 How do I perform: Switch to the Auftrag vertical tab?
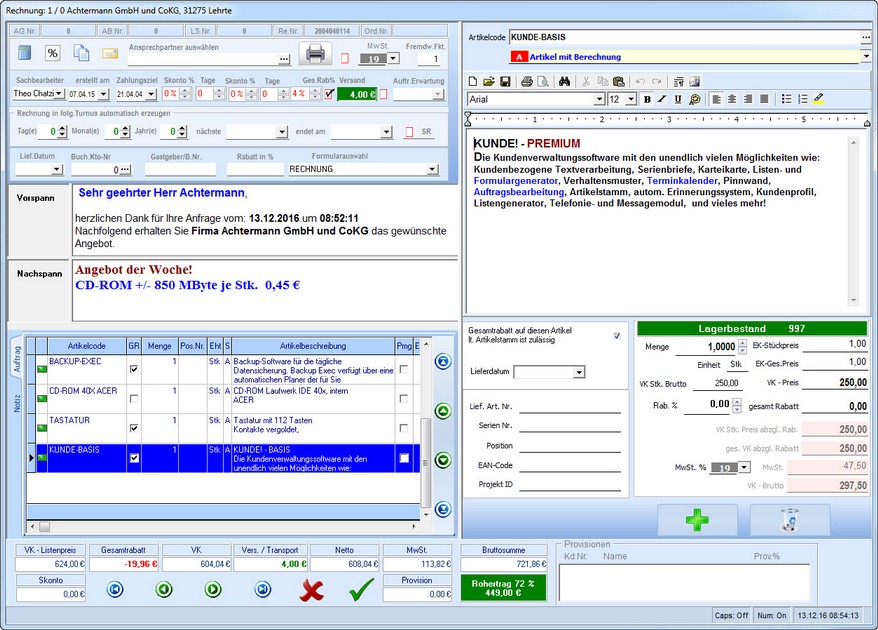(16, 360)
